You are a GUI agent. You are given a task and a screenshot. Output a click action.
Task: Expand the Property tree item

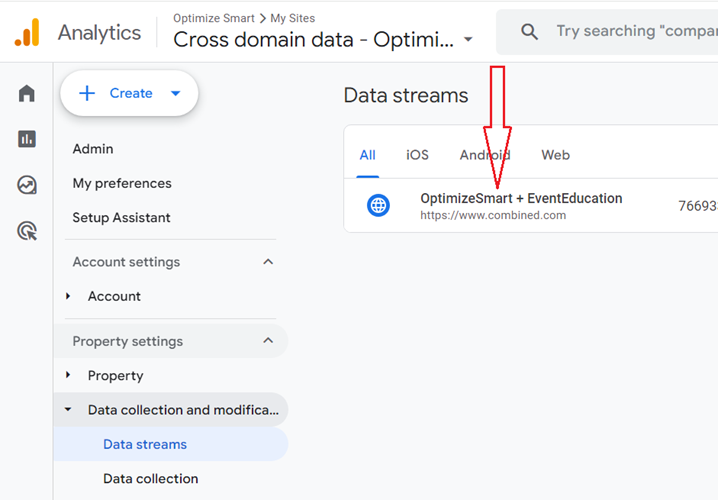68,375
